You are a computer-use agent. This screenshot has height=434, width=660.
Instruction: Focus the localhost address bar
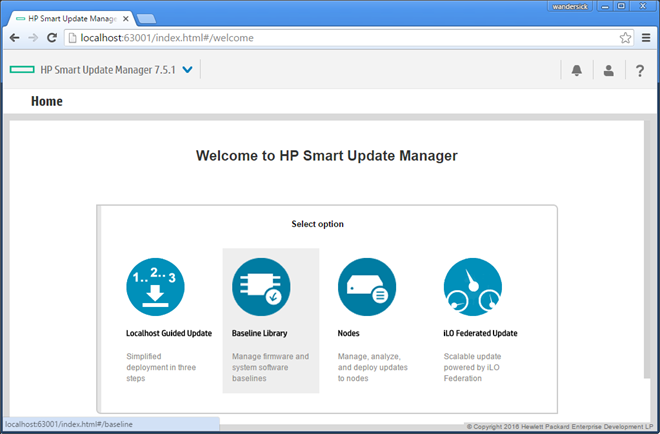[341, 38]
